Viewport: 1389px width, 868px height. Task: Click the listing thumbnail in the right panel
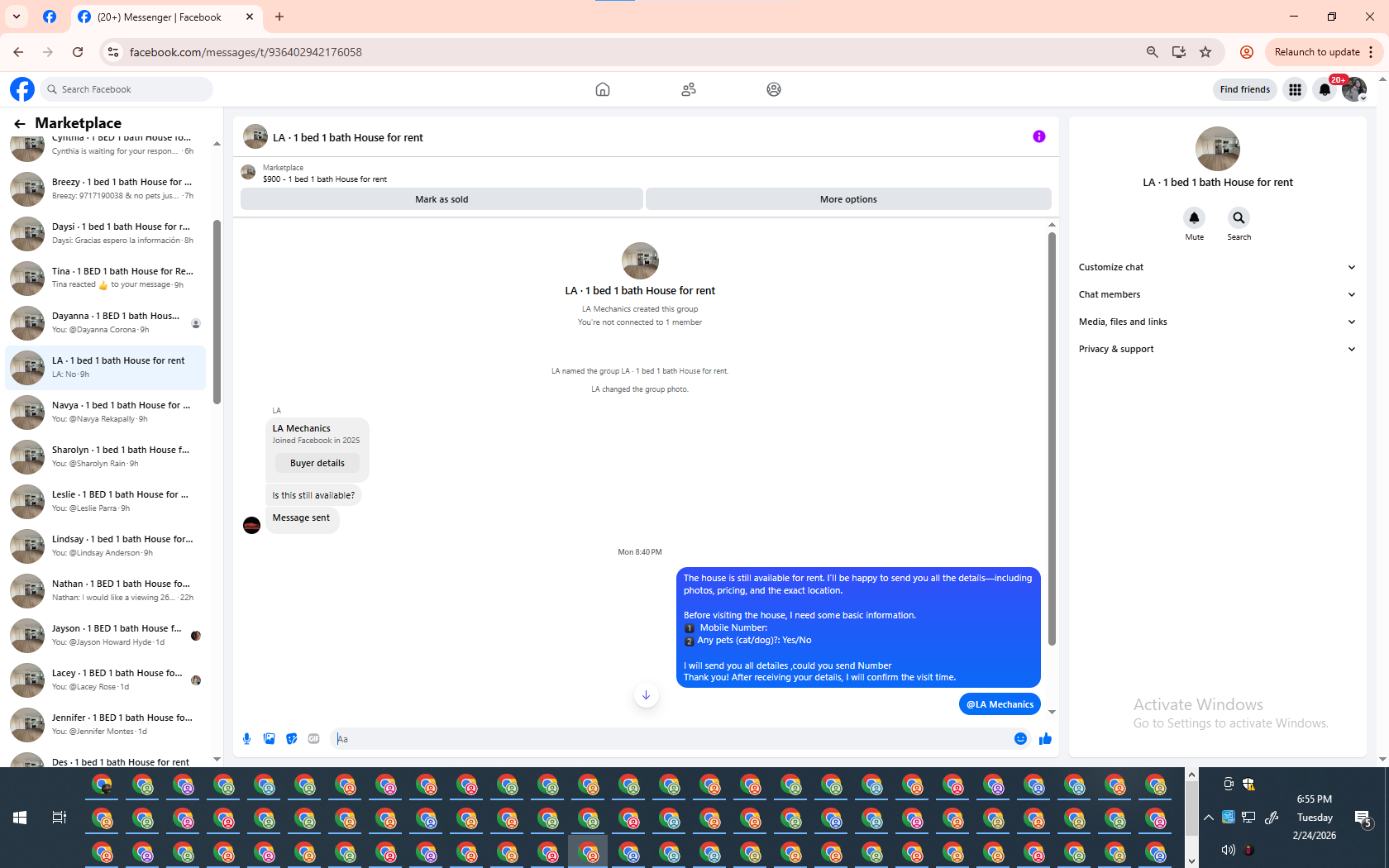coord(1218,149)
